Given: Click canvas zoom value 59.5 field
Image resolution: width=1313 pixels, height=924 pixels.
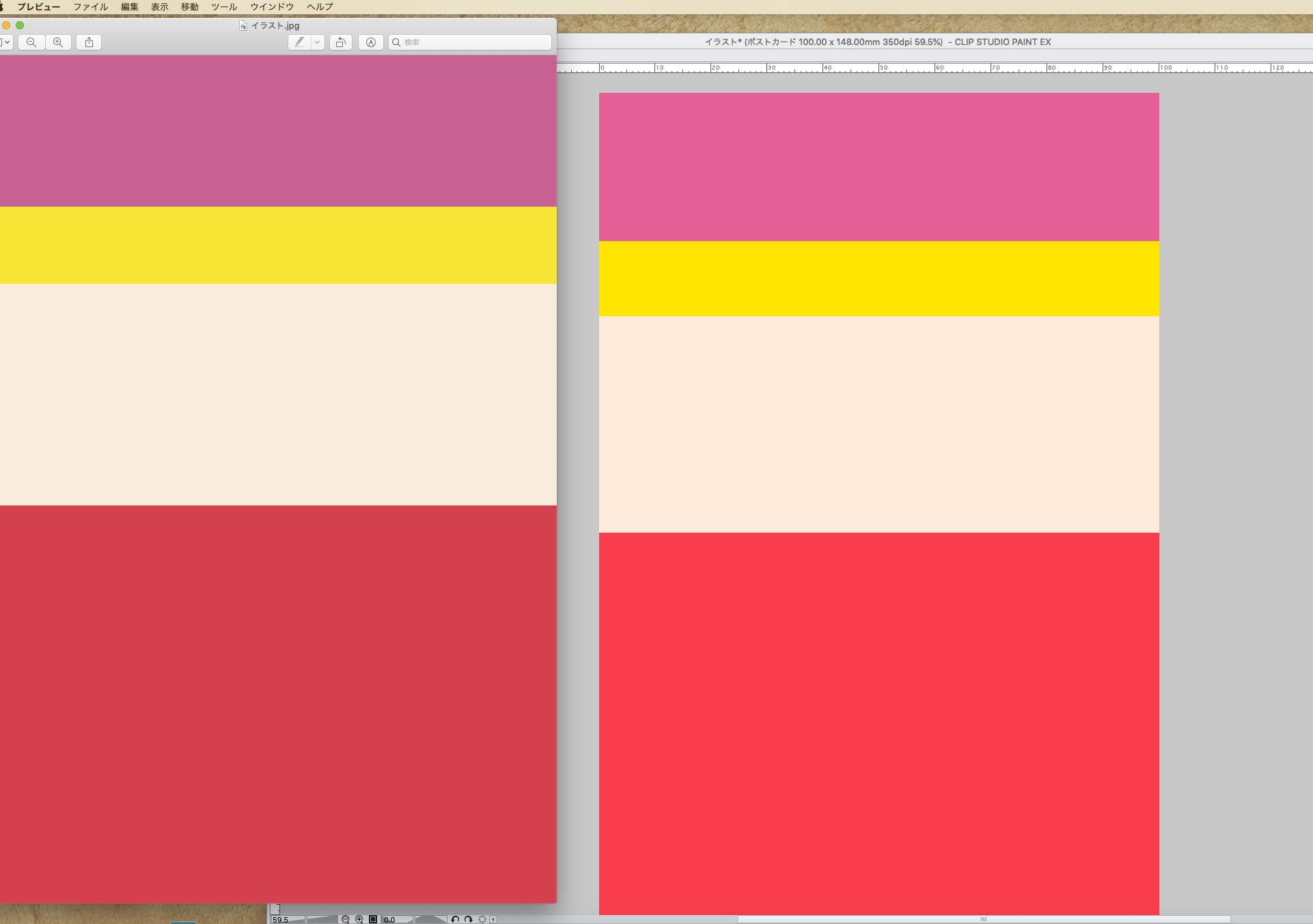Looking at the screenshot, I should coord(281,920).
